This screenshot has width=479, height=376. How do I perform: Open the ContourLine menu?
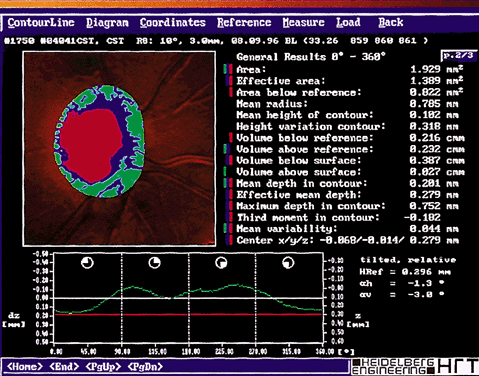tap(41, 23)
